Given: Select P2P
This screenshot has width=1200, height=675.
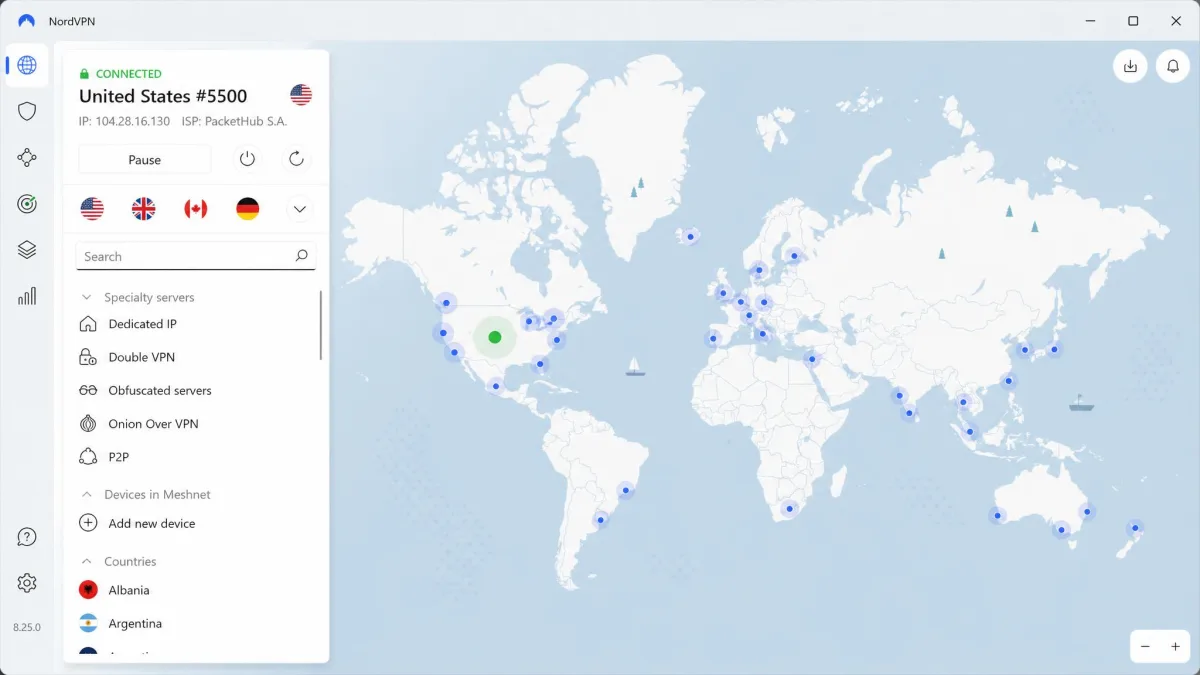Looking at the screenshot, I should [119, 457].
